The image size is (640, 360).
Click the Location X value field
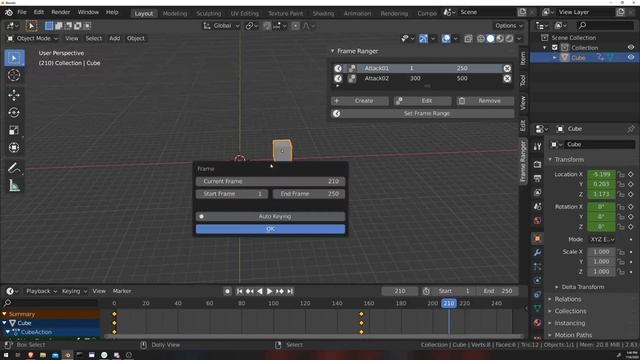(601, 174)
